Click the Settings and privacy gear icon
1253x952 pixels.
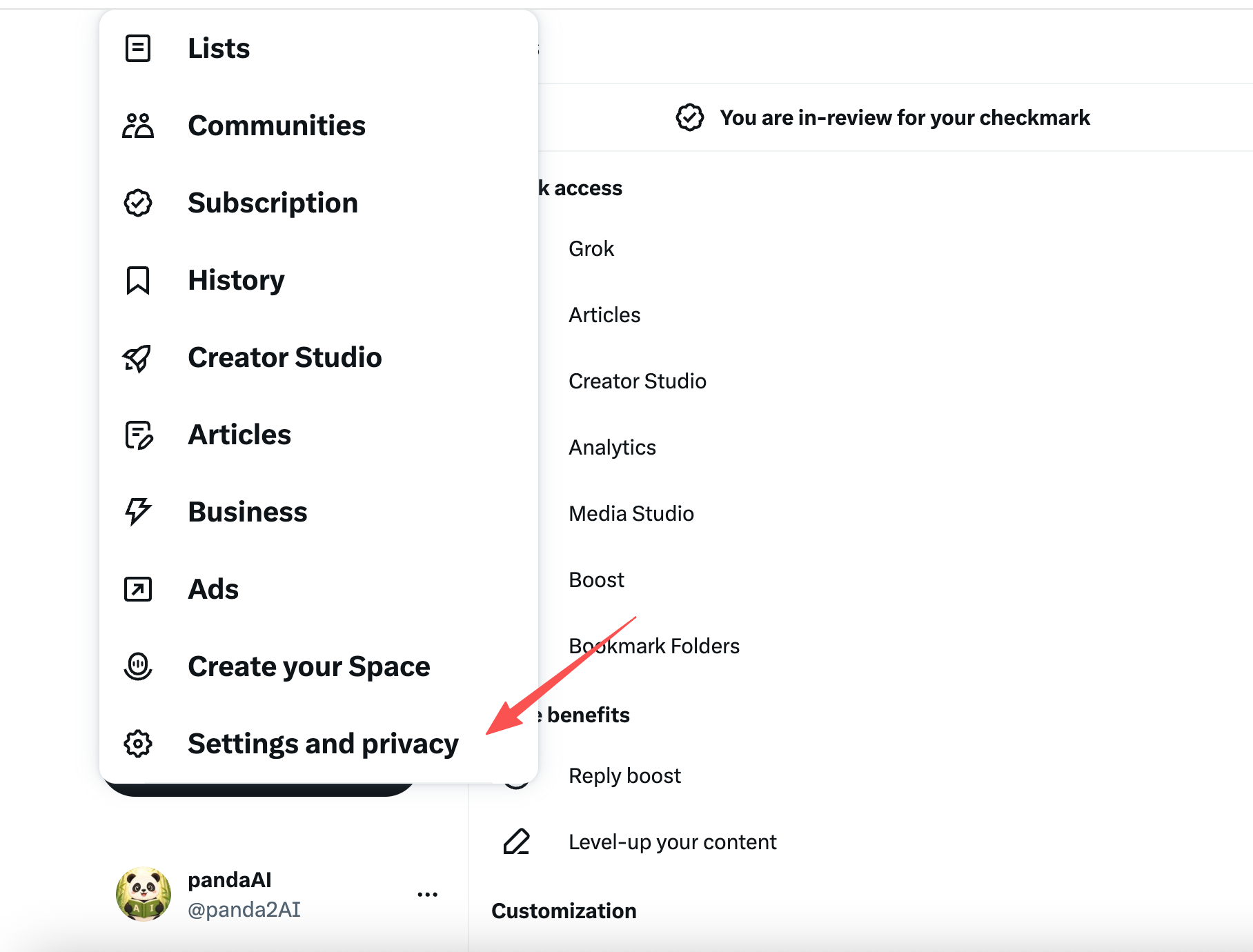click(x=138, y=744)
